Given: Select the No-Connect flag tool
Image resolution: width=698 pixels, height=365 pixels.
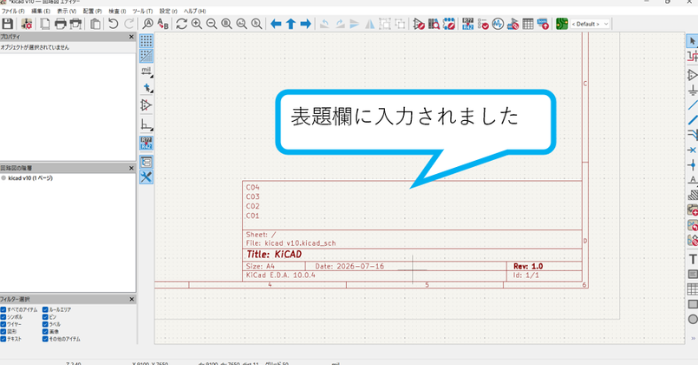Looking at the screenshot, I should pyautogui.click(x=692, y=150).
